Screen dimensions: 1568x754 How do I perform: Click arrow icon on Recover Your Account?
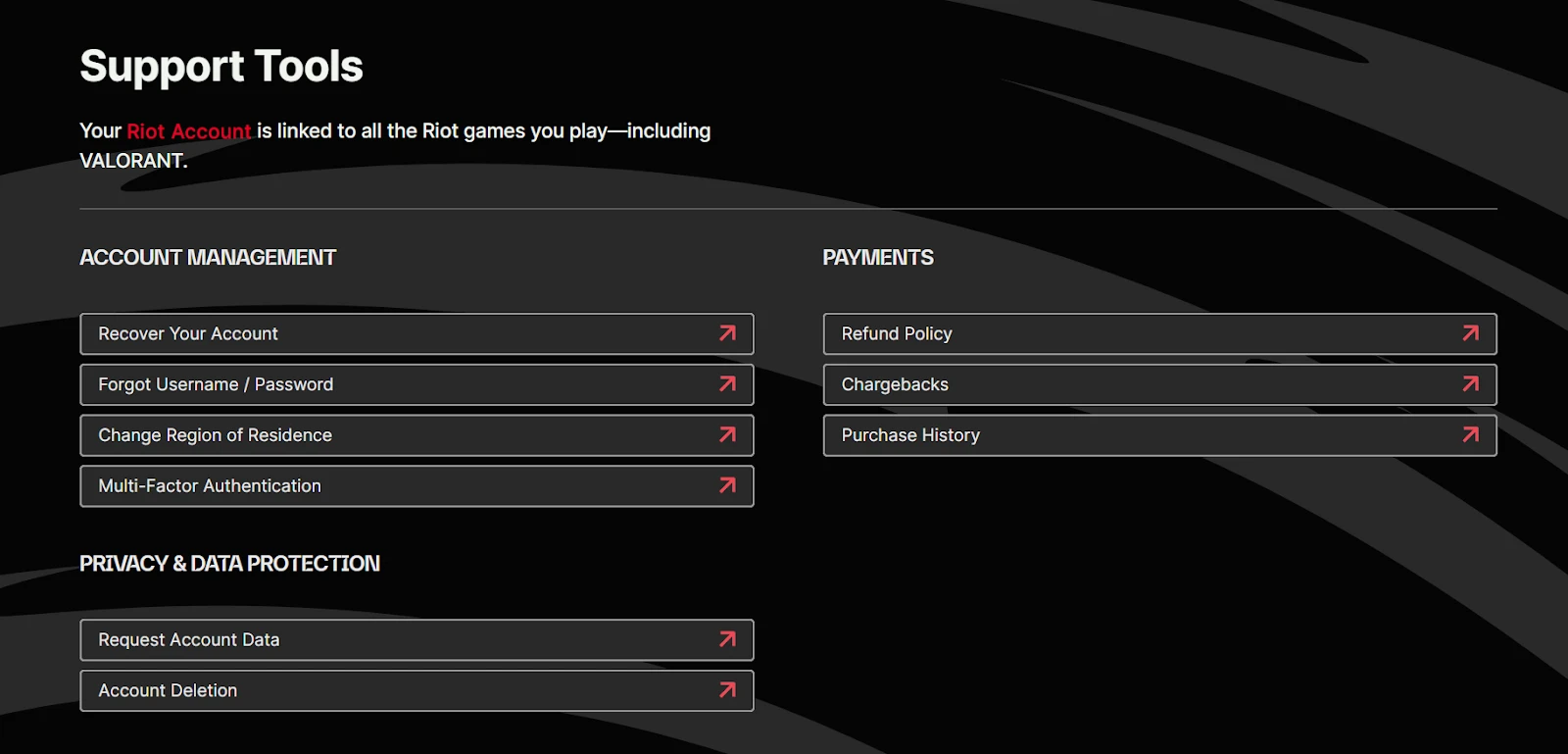click(727, 333)
